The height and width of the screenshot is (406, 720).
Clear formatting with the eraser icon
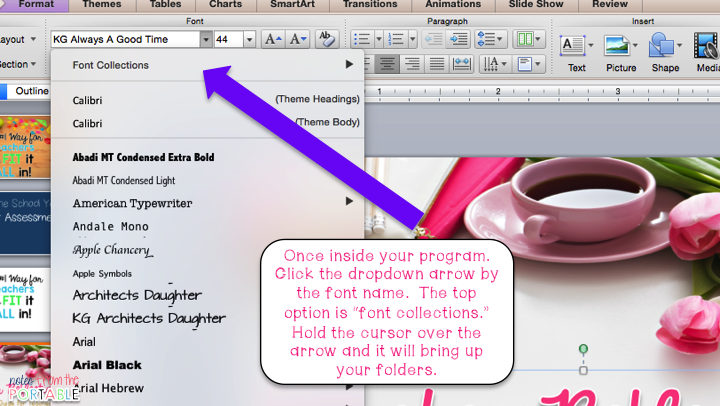pos(327,39)
